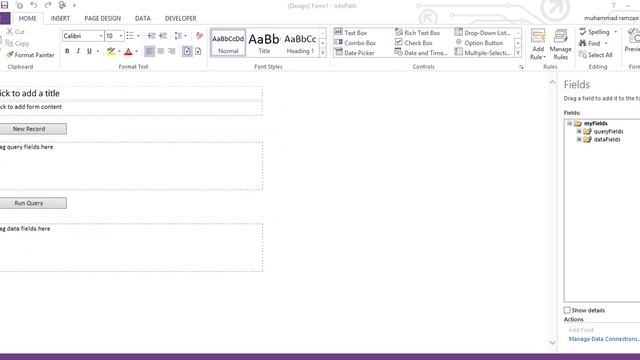Viewport: 640px width, 360px height.
Task: Open the Spelling options dropdown arrow
Action: click(616, 32)
